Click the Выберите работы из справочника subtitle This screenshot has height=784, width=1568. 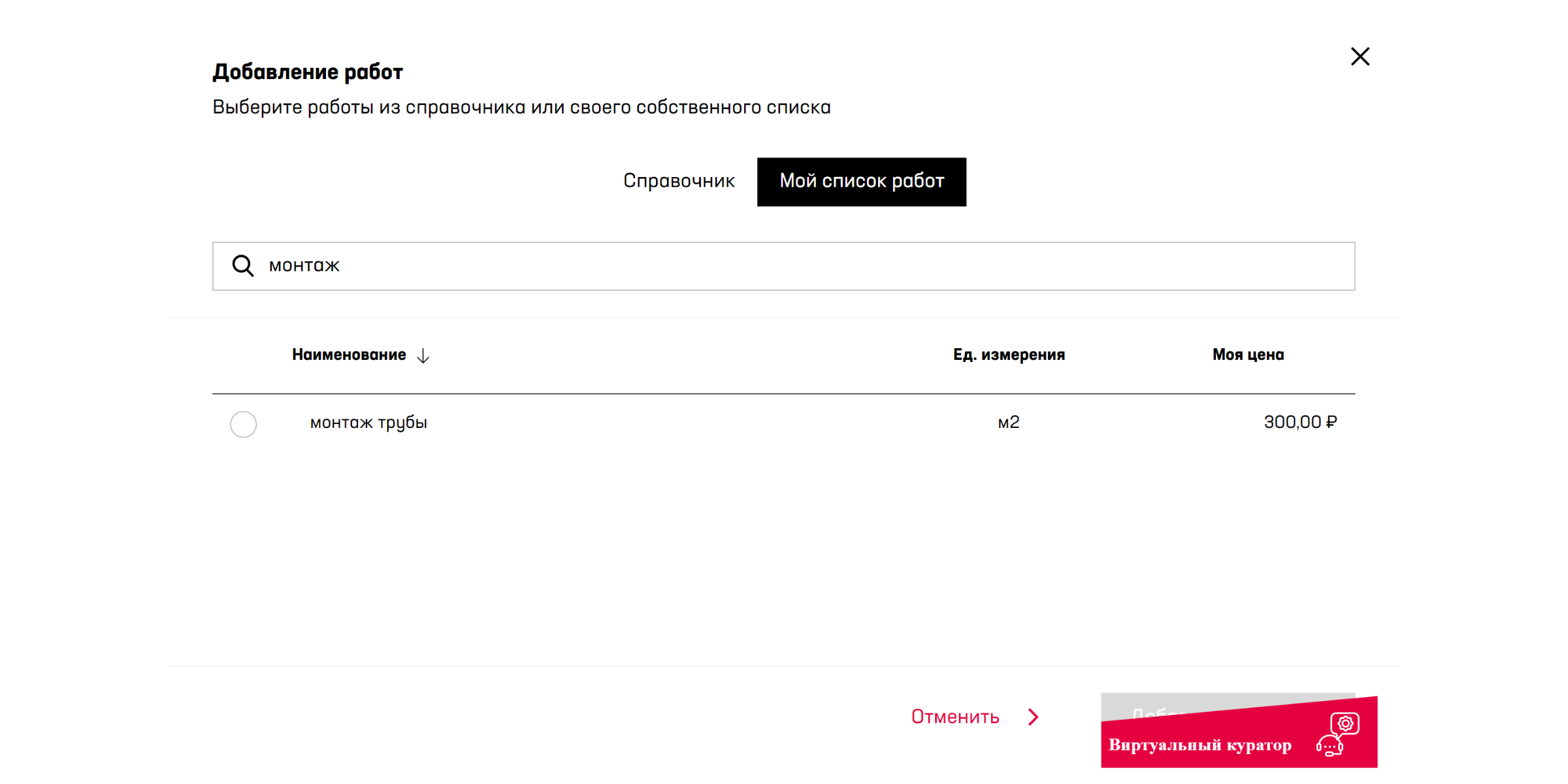point(521,107)
